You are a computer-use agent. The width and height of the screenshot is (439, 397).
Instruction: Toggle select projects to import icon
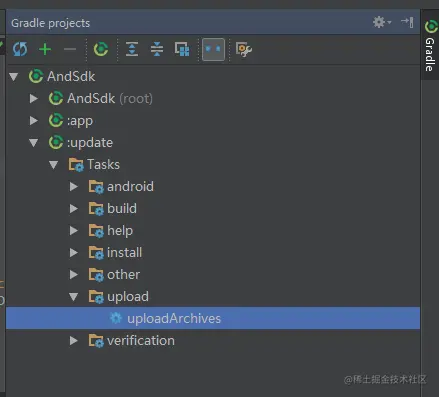[x=182, y=49]
